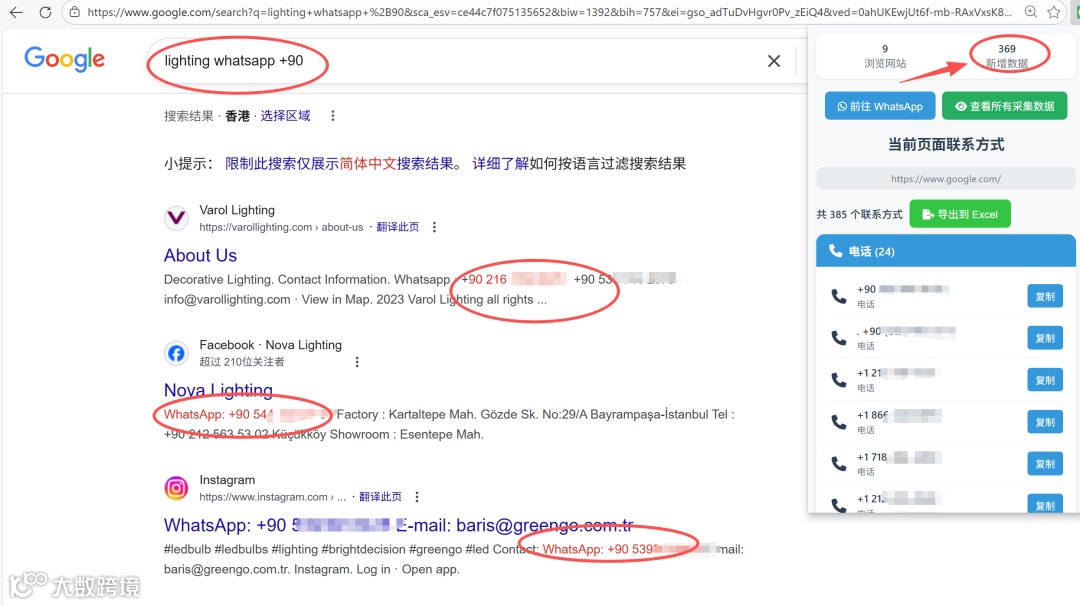Image resolution: width=1080 pixels, height=606 pixels.
Task: Copy the second +90 phone number
Action: 1045,338
